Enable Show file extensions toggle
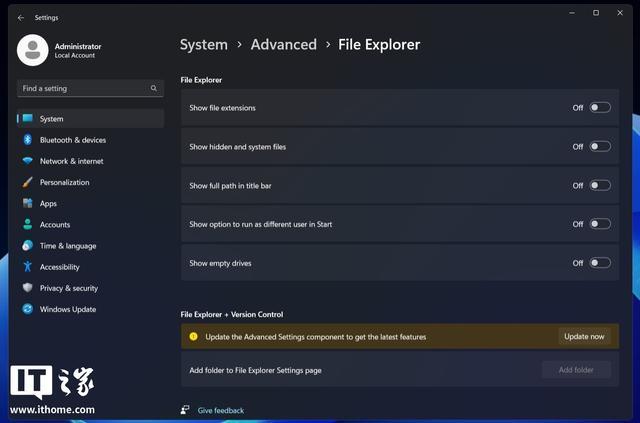The image size is (640, 423). [x=599, y=107]
